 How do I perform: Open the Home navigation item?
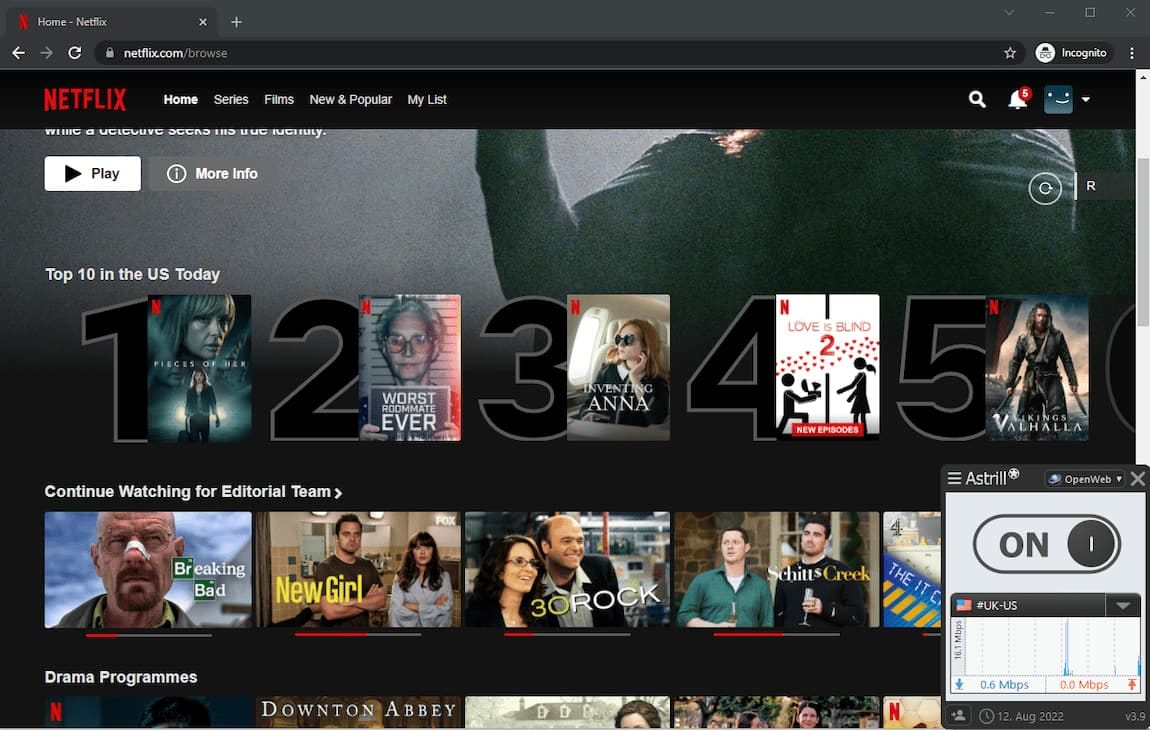180,99
